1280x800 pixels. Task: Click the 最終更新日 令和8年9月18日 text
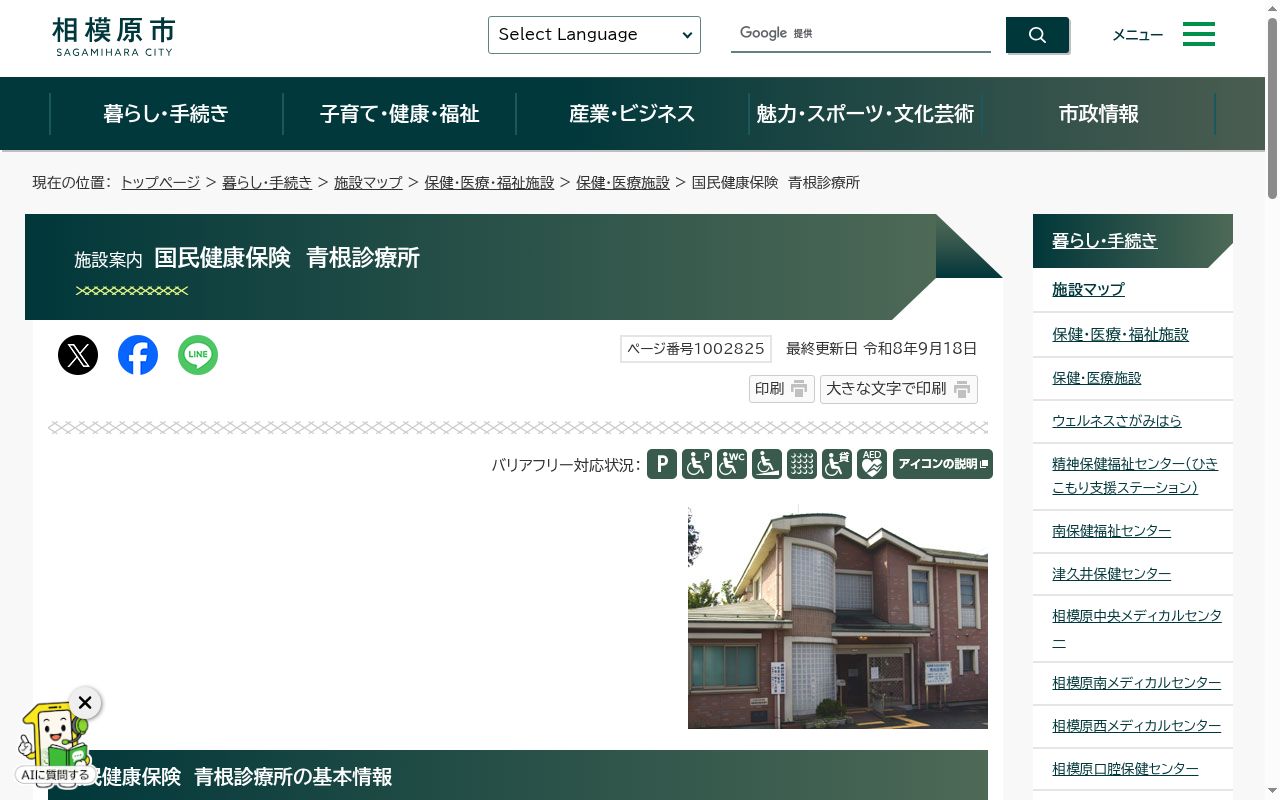(x=881, y=349)
